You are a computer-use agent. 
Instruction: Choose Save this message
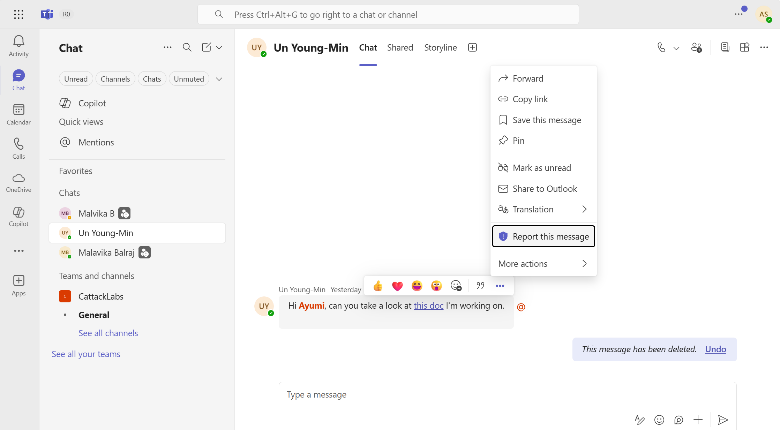click(544, 120)
